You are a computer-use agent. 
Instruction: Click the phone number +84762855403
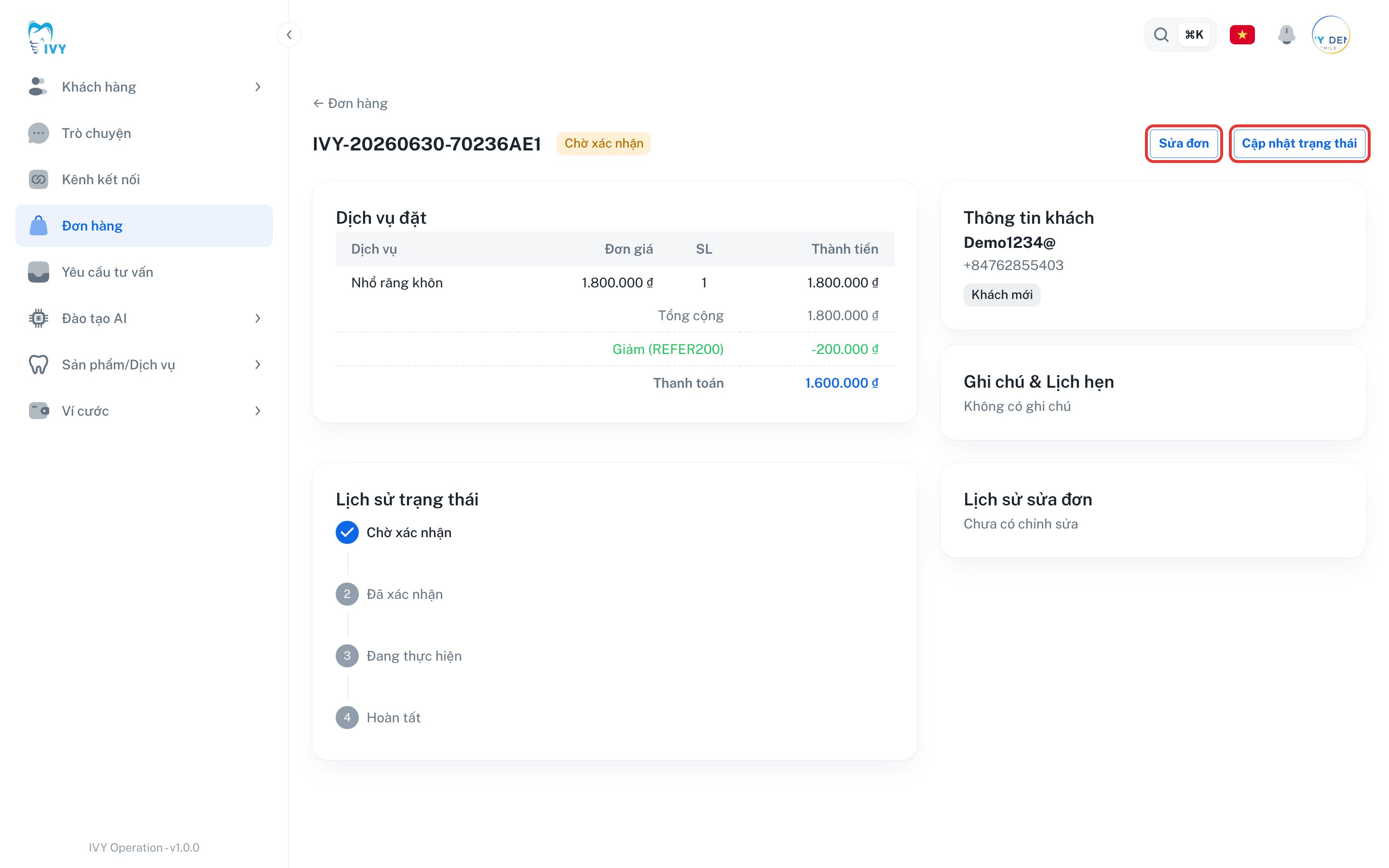coord(1014,265)
